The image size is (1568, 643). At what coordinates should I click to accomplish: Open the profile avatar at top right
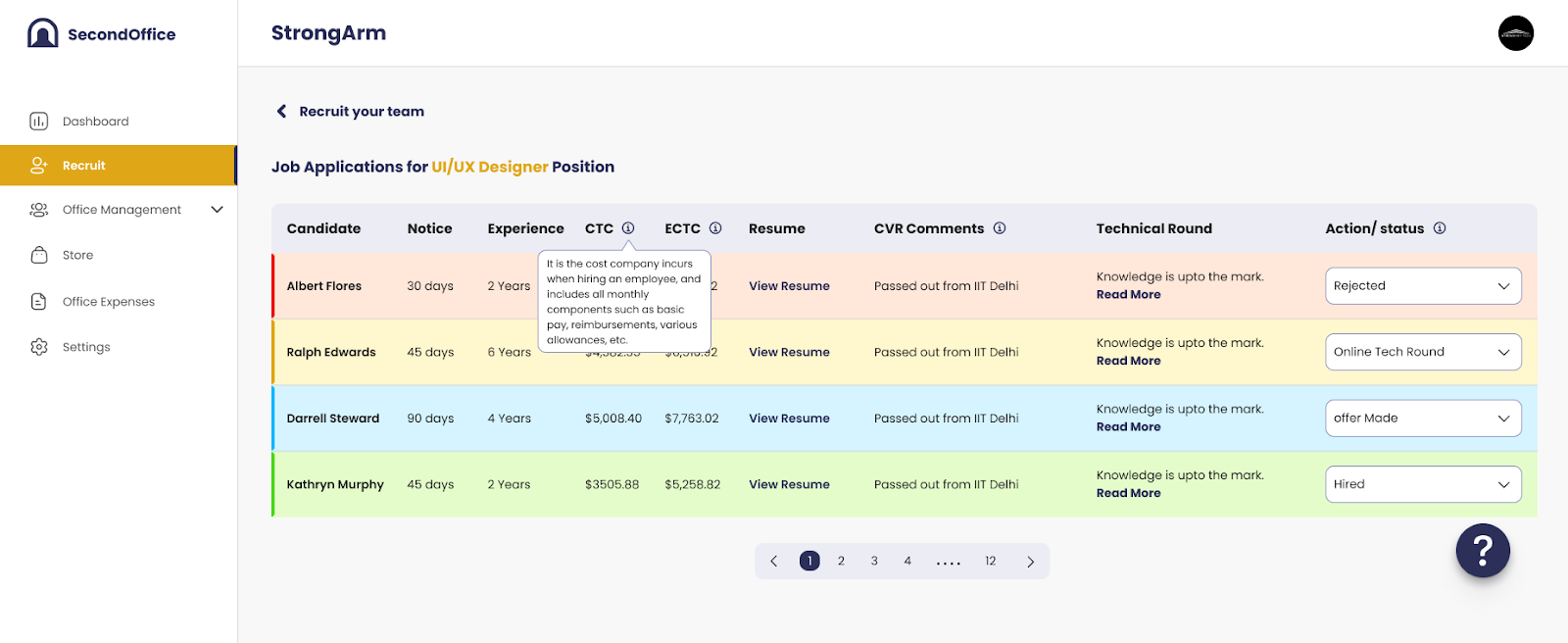pyautogui.click(x=1516, y=33)
